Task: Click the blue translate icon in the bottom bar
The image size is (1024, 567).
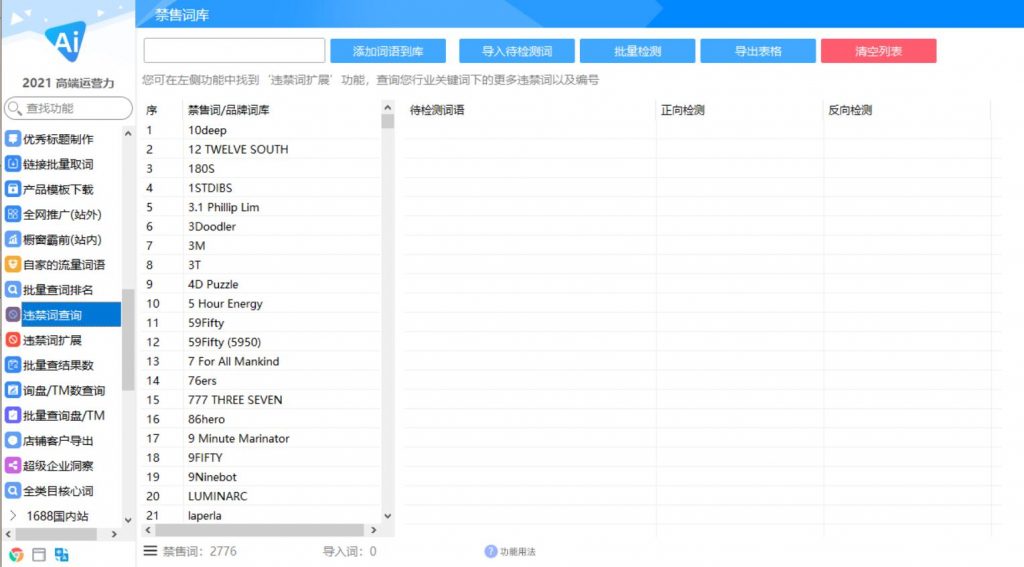Action: click(x=61, y=555)
